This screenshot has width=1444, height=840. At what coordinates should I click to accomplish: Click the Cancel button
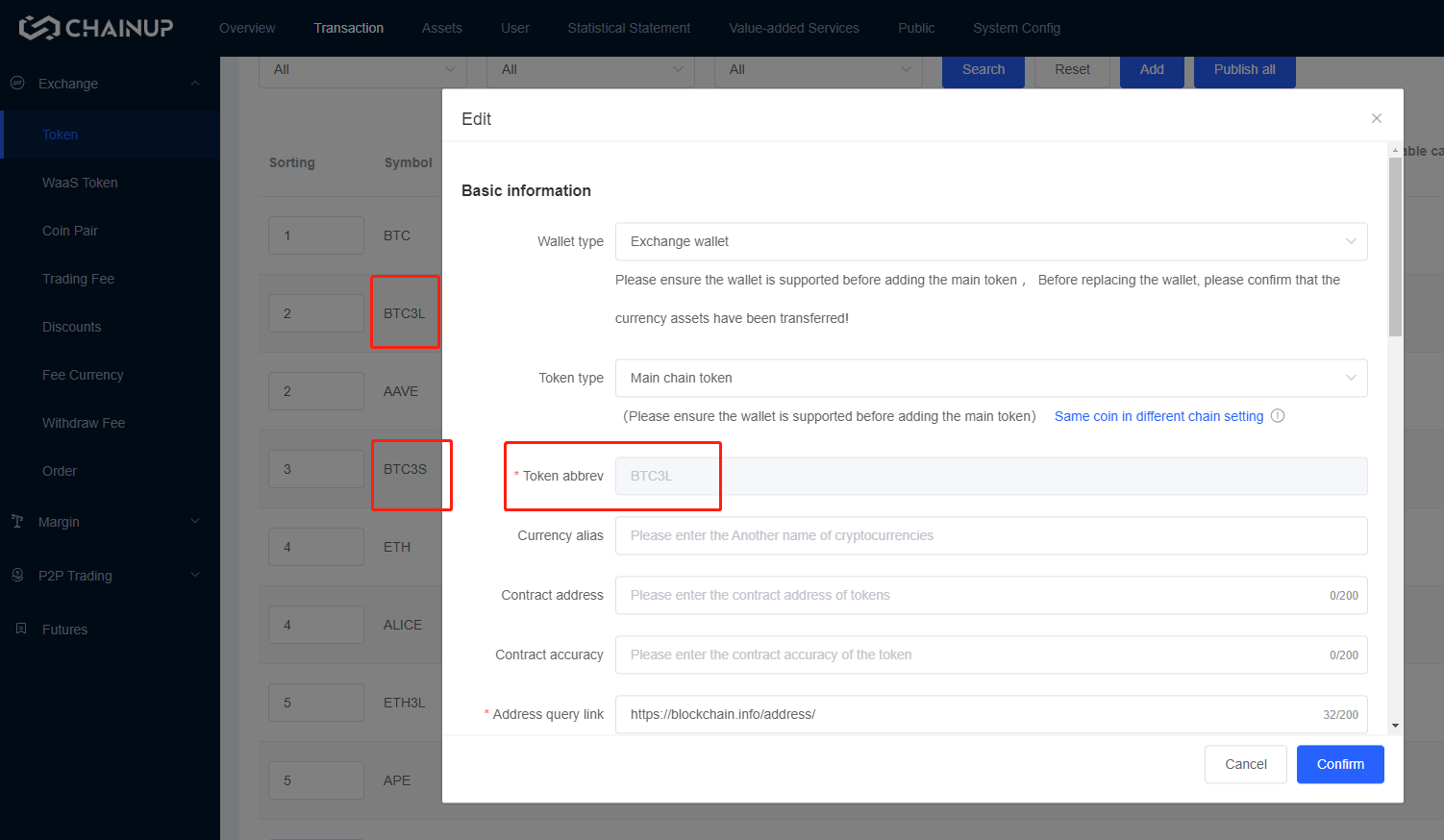(1245, 764)
